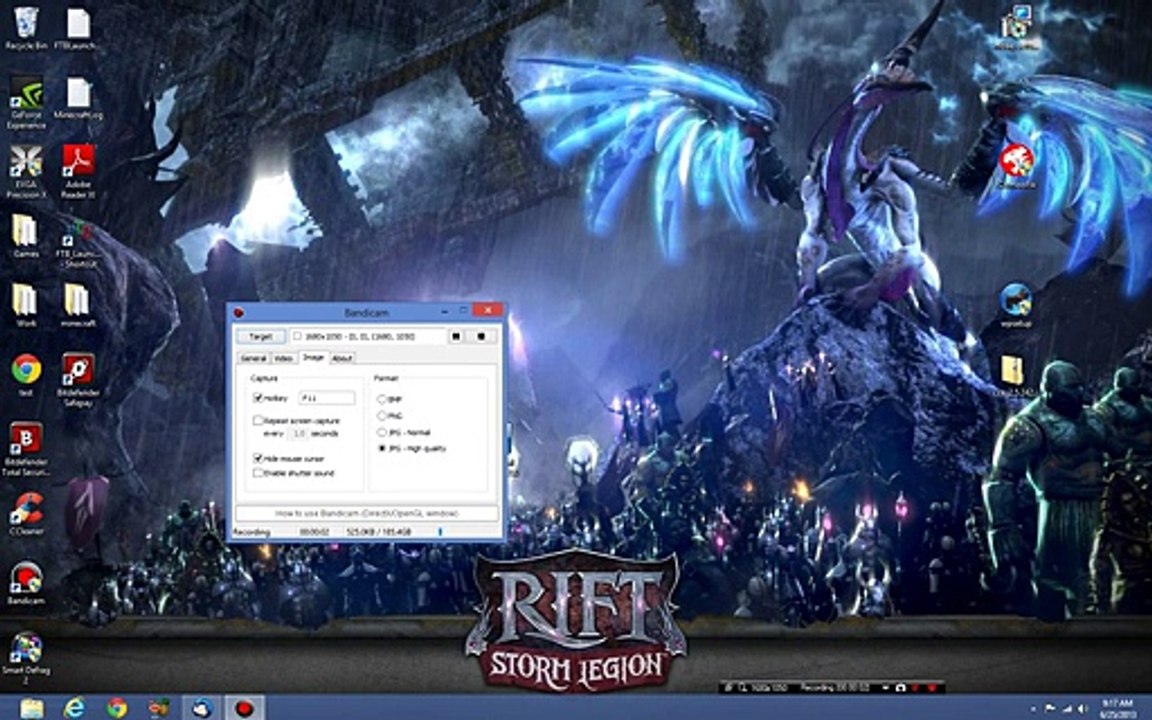Image resolution: width=1152 pixels, height=720 pixels.
Task: Switch to Bandicam on the taskbar
Action: coord(245,708)
